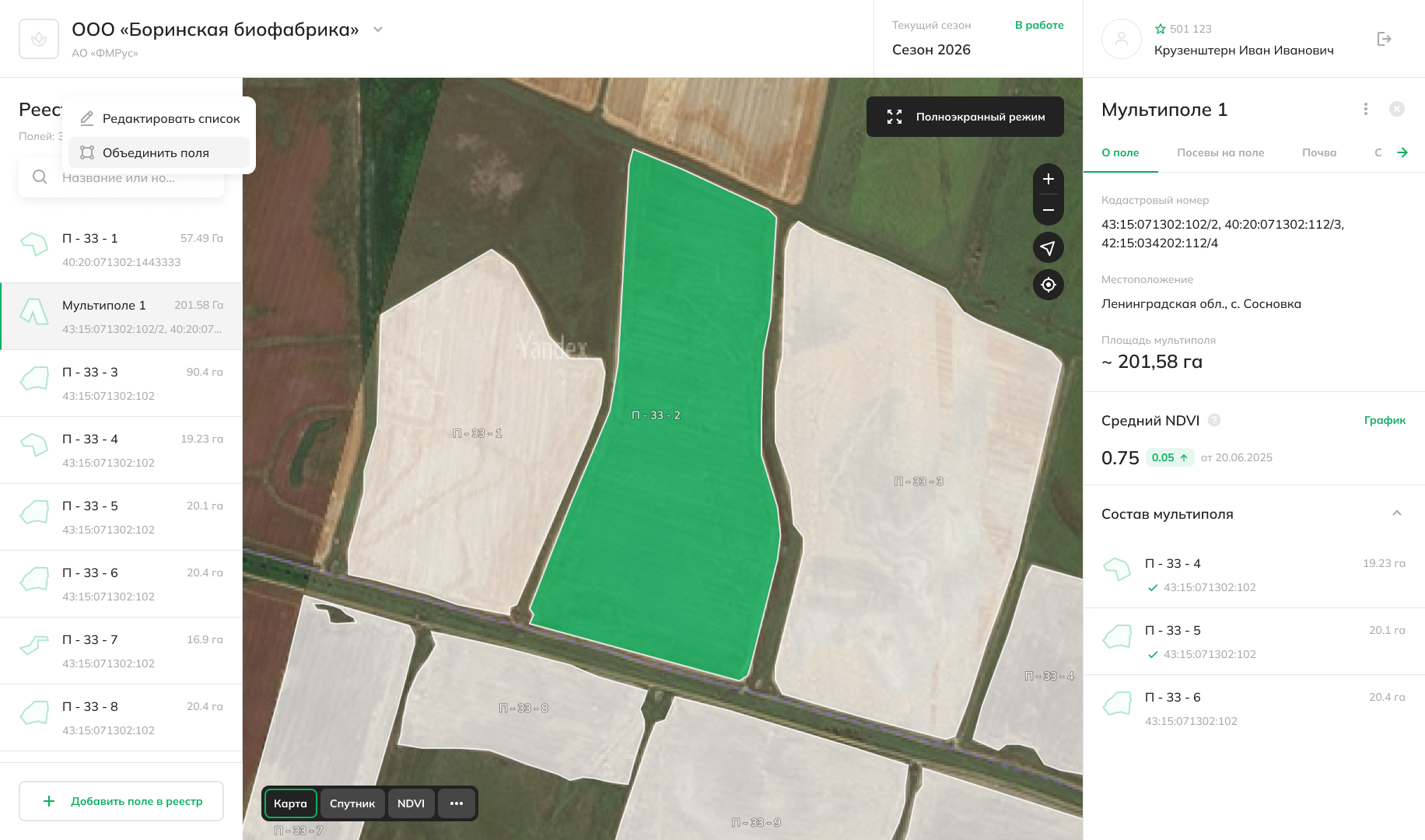Click the company logo icon in header
This screenshot has height=840, width=1425.
coord(39,39)
